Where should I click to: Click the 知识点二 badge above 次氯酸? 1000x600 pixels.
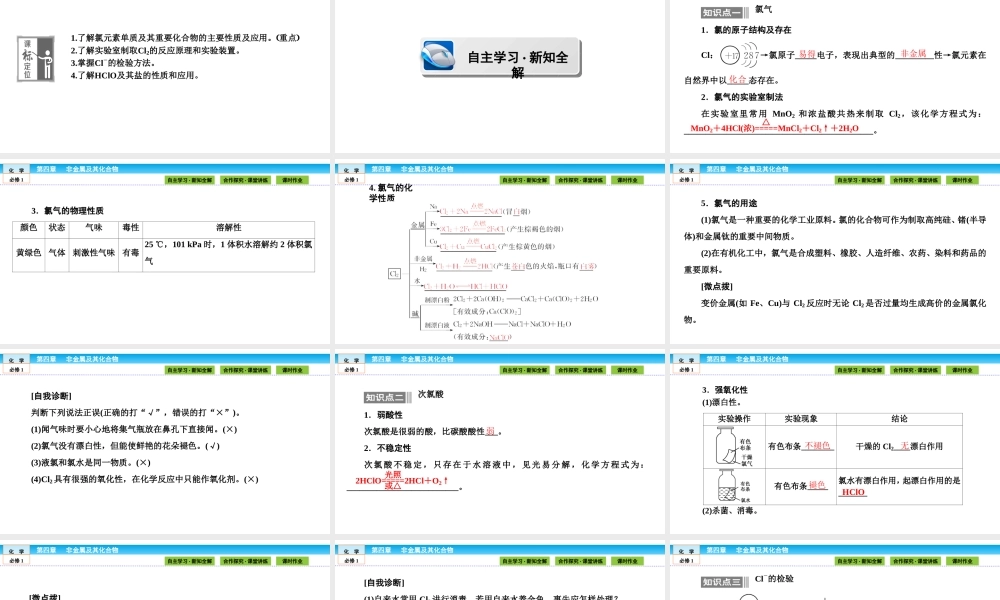pos(385,395)
